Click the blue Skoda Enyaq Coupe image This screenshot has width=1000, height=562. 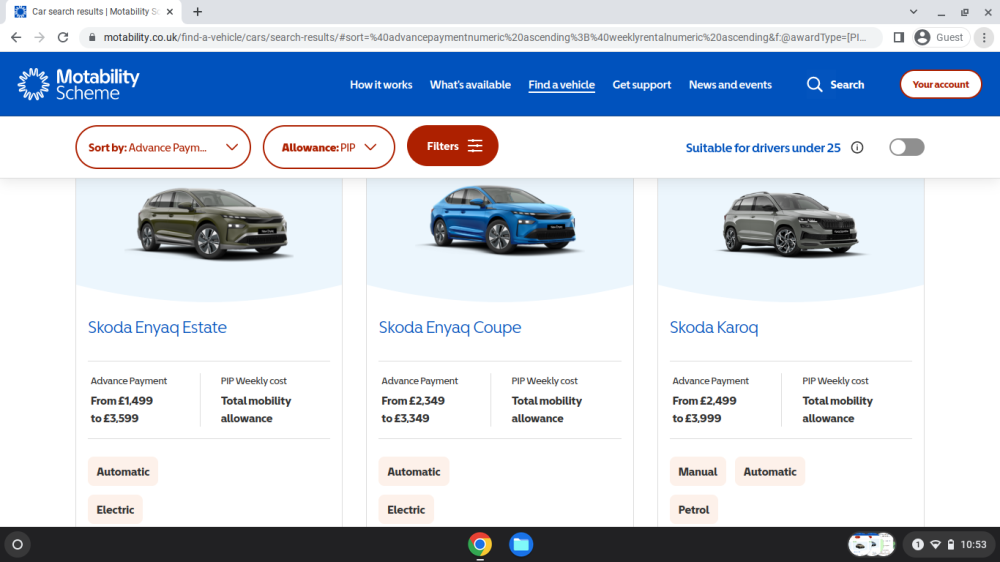pos(502,219)
